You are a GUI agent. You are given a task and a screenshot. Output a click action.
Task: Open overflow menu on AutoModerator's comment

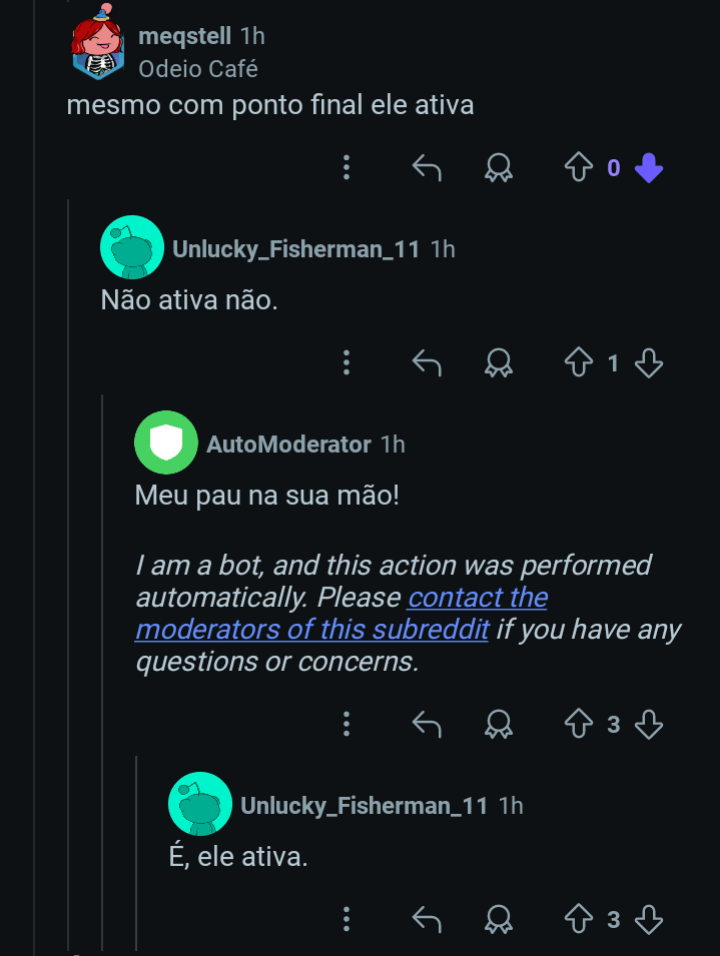(346, 724)
